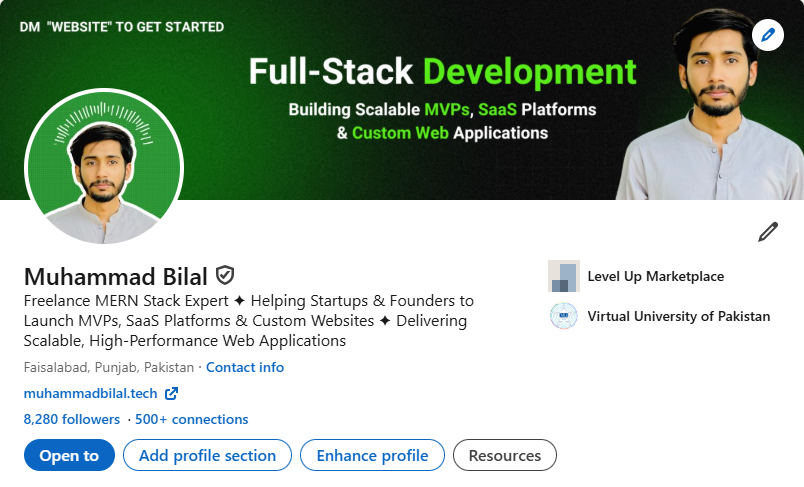Click the Muhammad Bilal name heading
Screen dimensions: 804x487
point(115,277)
